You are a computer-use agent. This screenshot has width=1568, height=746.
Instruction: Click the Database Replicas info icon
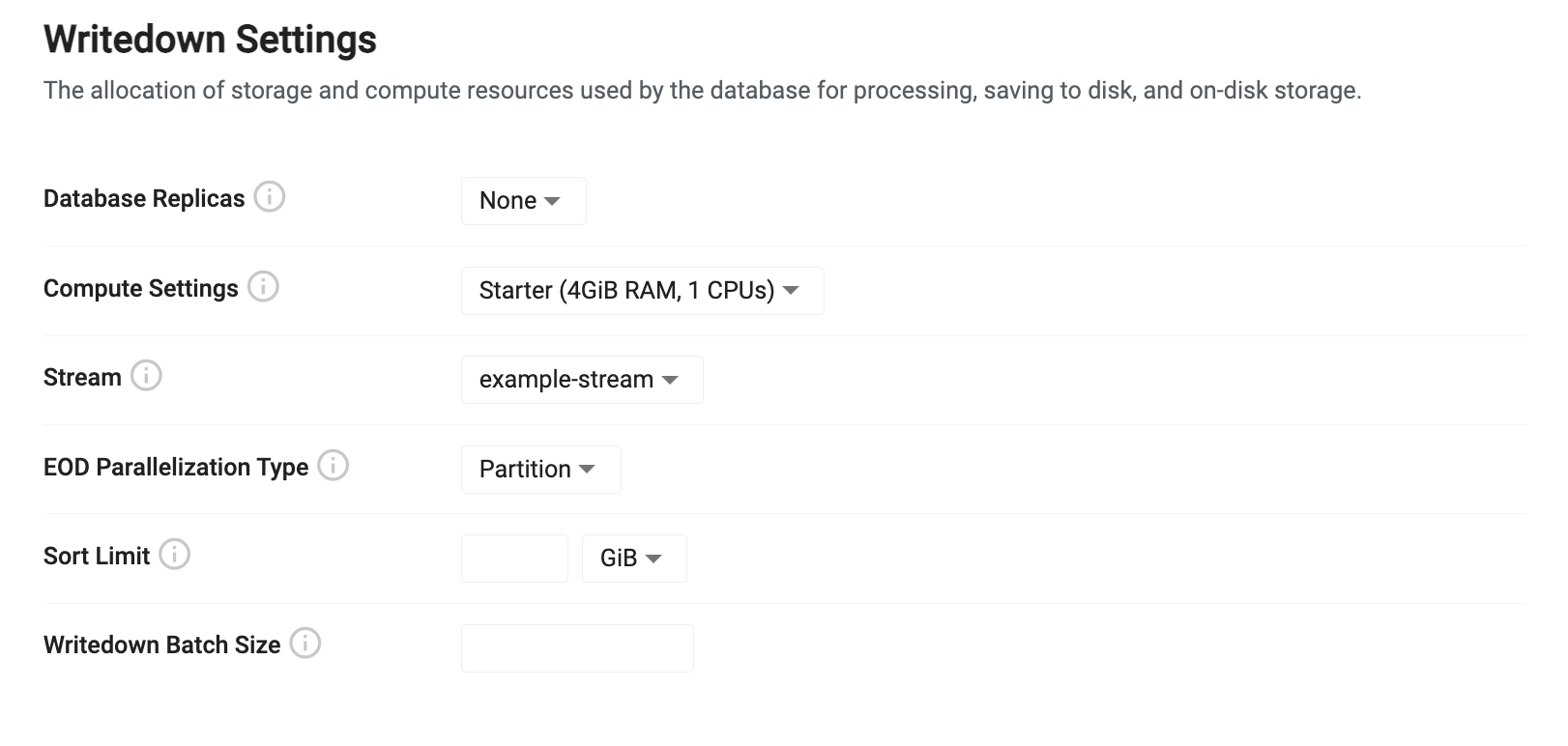270,197
